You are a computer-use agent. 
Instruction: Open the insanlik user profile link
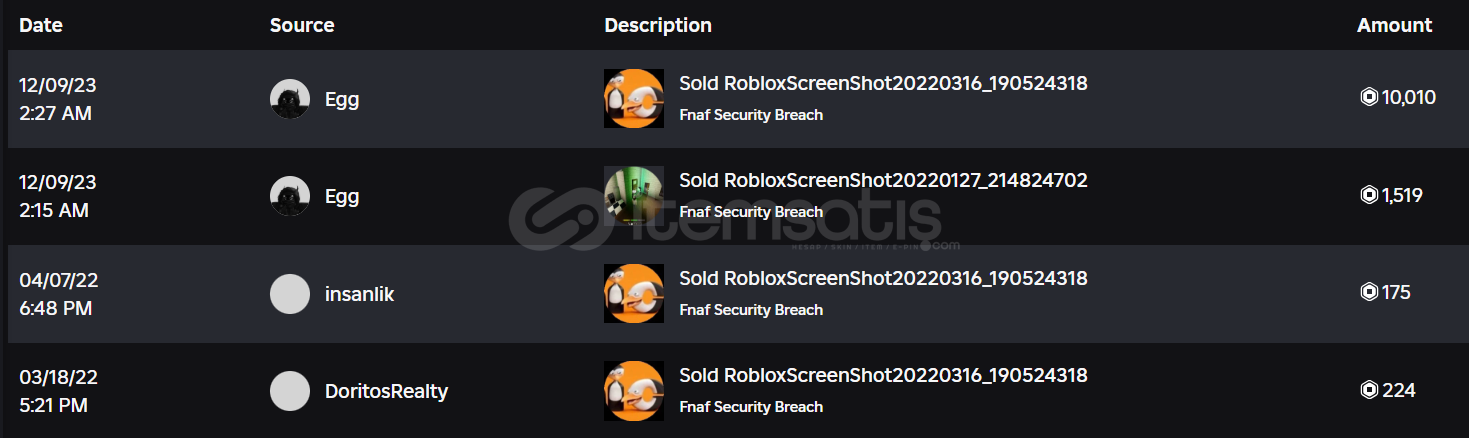click(x=359, y=294)
